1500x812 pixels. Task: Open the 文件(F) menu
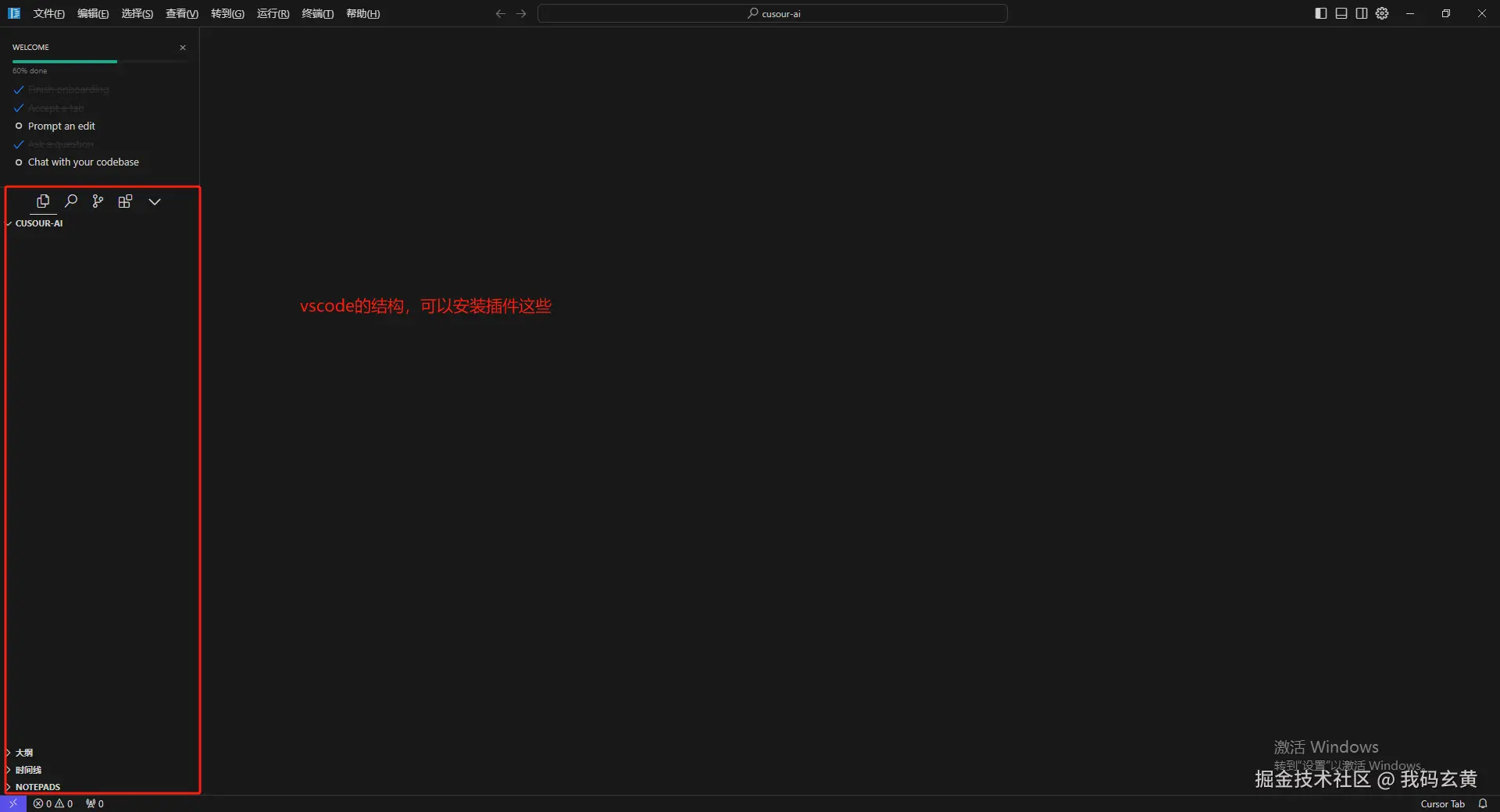[48, 13]
